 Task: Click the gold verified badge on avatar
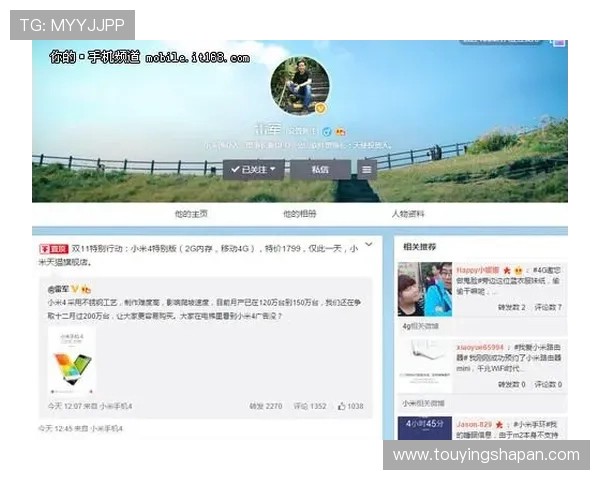coord(321,109)
